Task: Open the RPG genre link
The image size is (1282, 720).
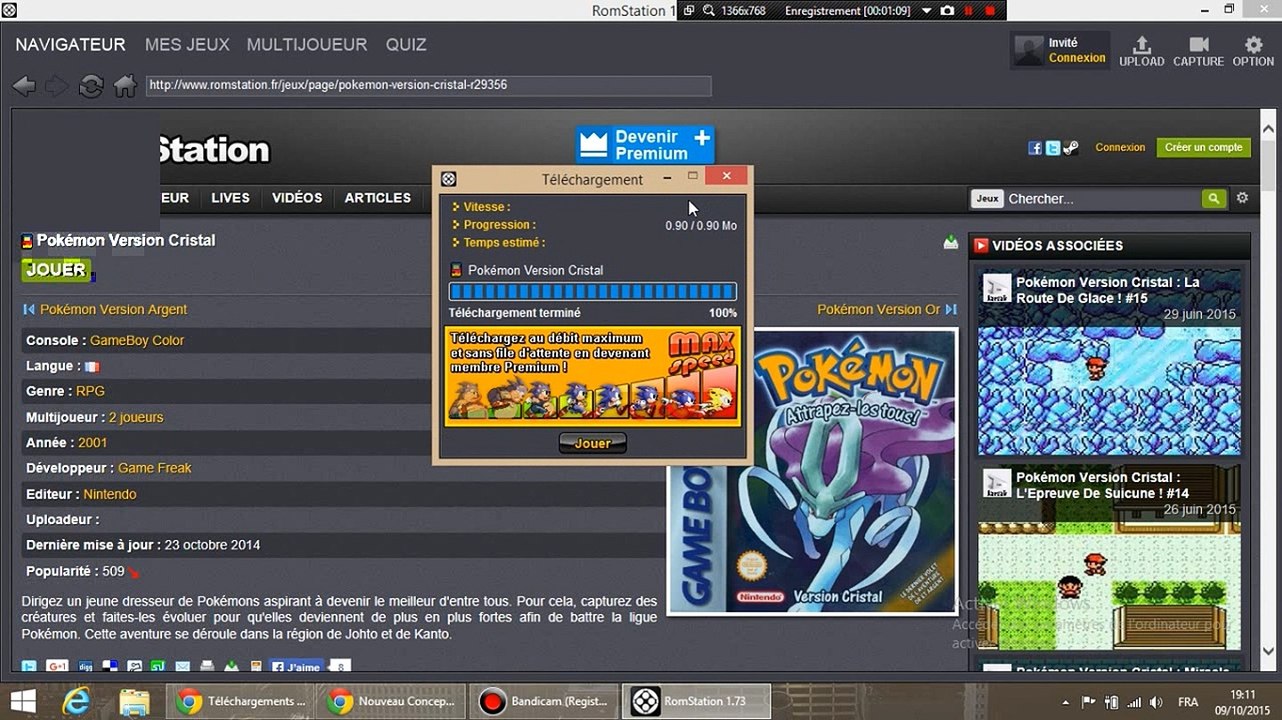Action: [90, 392]
